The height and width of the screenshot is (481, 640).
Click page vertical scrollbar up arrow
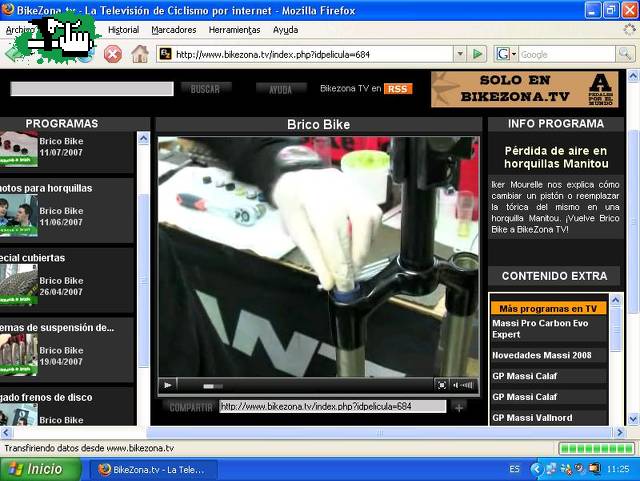click(x=633, y=76)
